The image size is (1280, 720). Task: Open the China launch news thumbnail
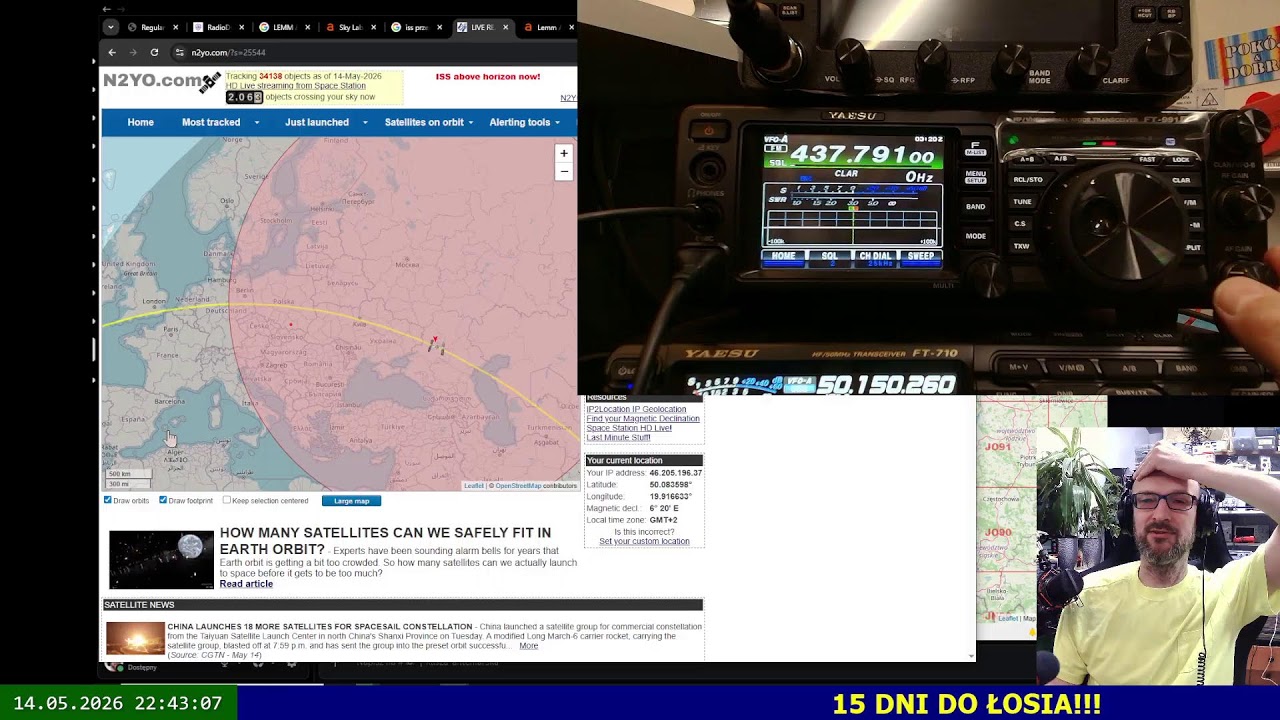coord(135,638)
